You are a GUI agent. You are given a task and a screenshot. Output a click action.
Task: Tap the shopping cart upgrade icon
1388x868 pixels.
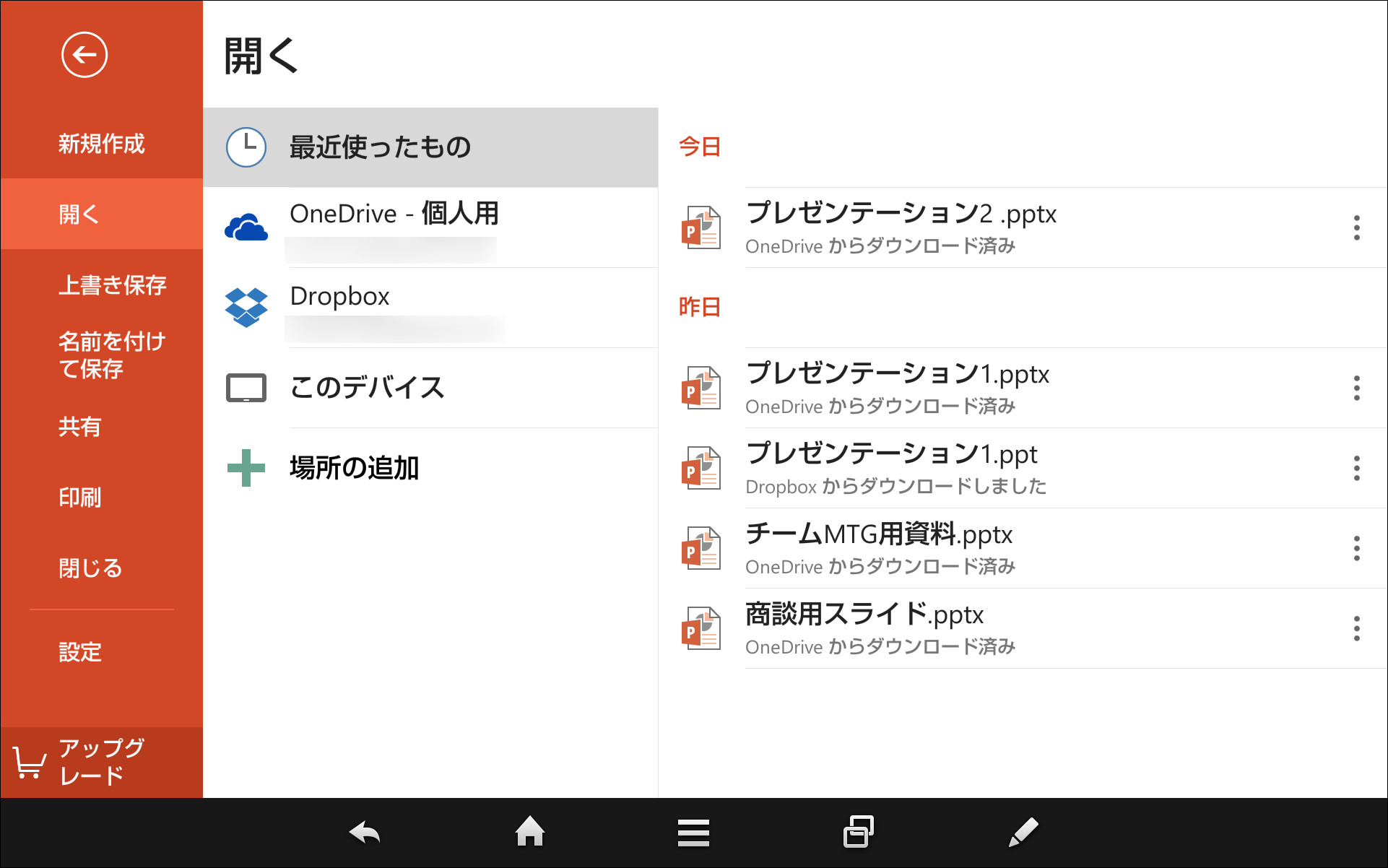click(x=29, y=760)
